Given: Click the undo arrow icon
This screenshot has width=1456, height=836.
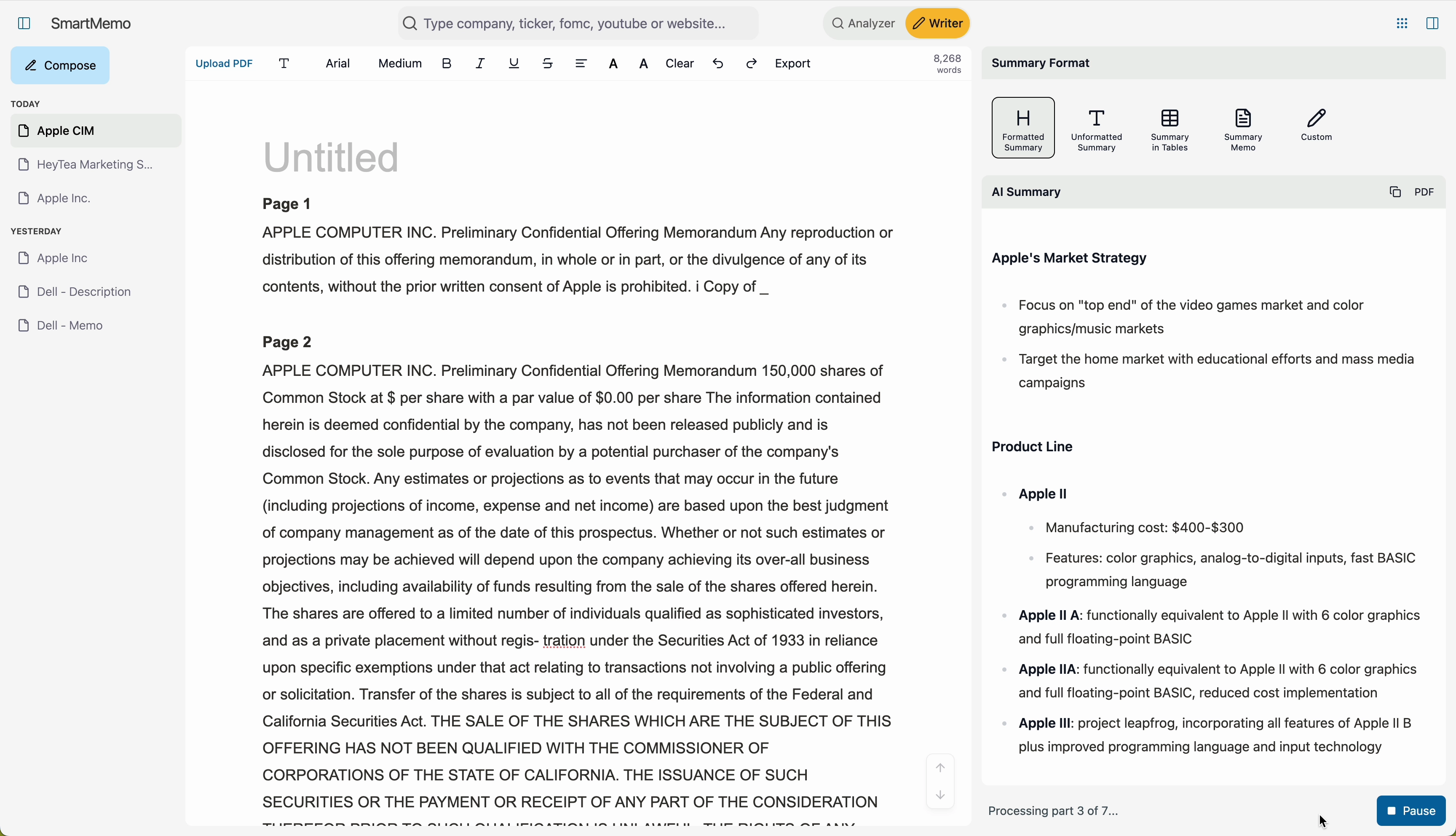Looking at the screenshot, I should (x=718, y=64).
